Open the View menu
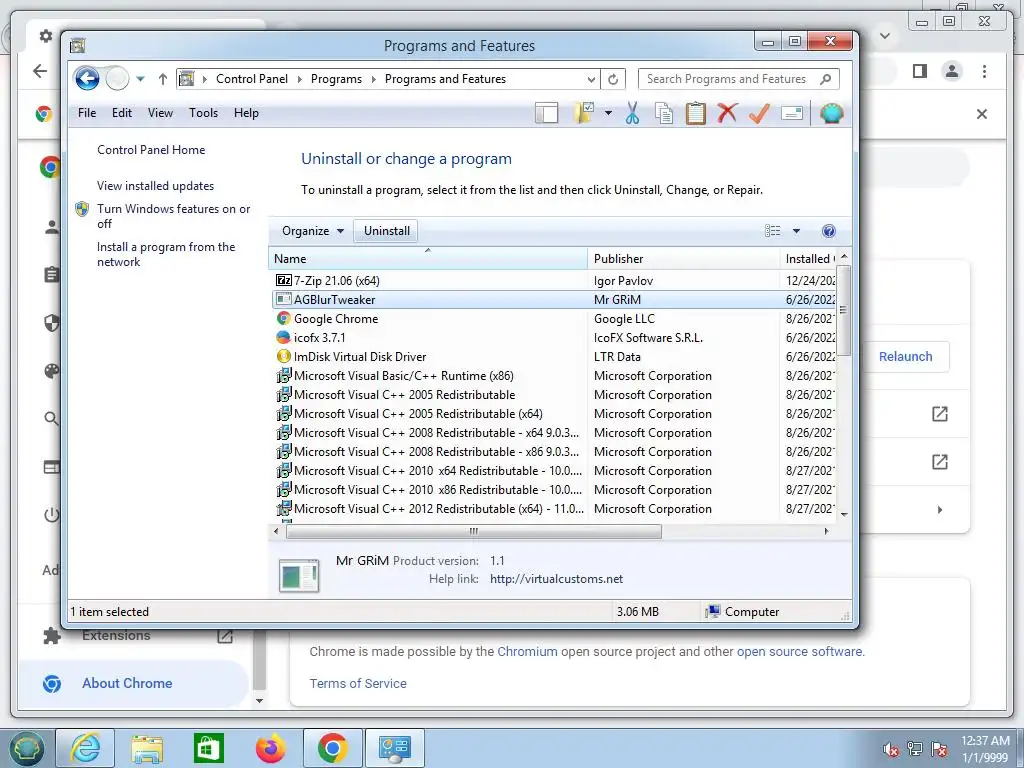The image size is (1024, 768). [x=160, y=113]
